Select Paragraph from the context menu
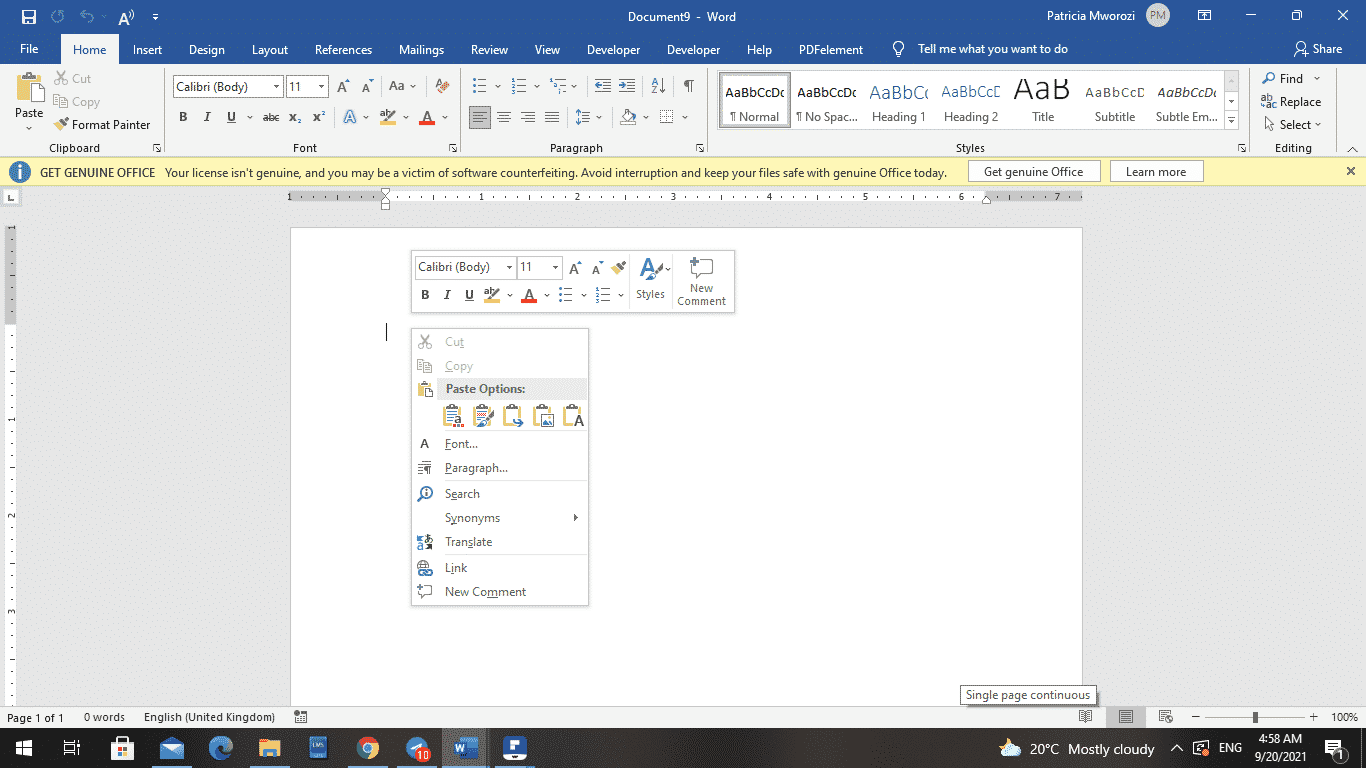 pyautogui.click(x=476, y=467)
